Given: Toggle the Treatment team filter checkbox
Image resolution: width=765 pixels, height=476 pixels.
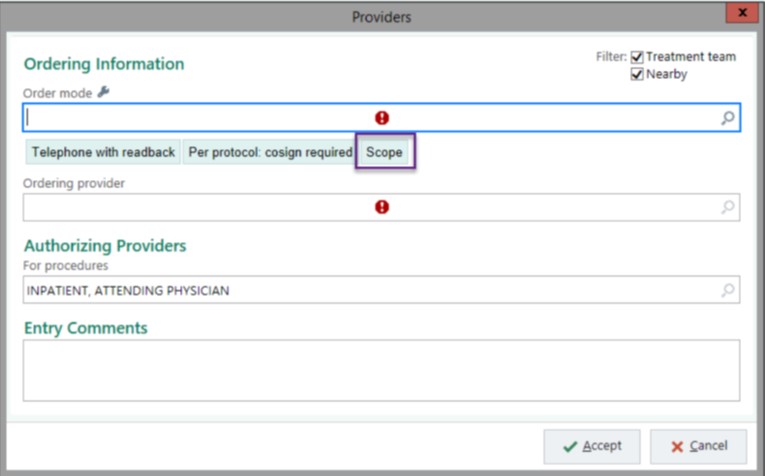Looking at the screenshot, I should click(637, 57).
